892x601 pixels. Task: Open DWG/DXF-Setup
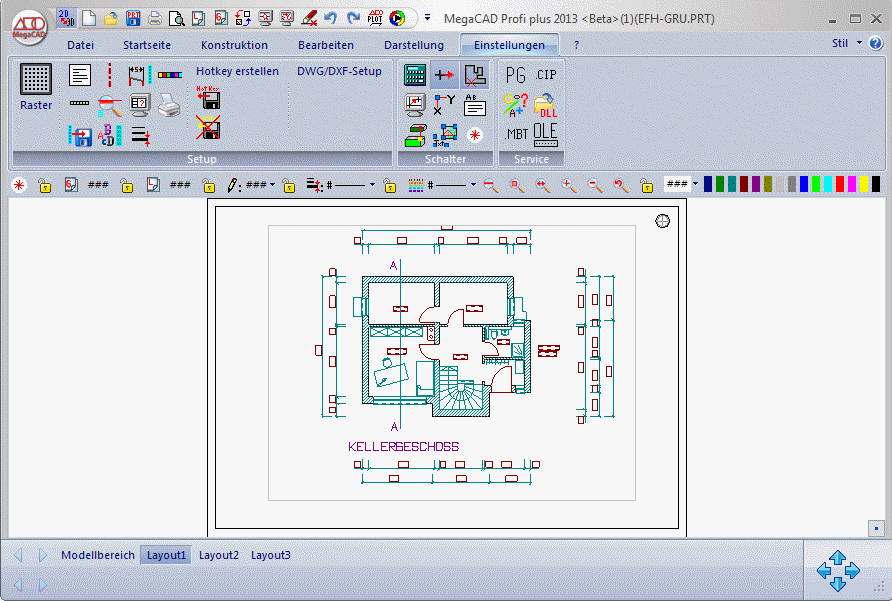[339, 71]
